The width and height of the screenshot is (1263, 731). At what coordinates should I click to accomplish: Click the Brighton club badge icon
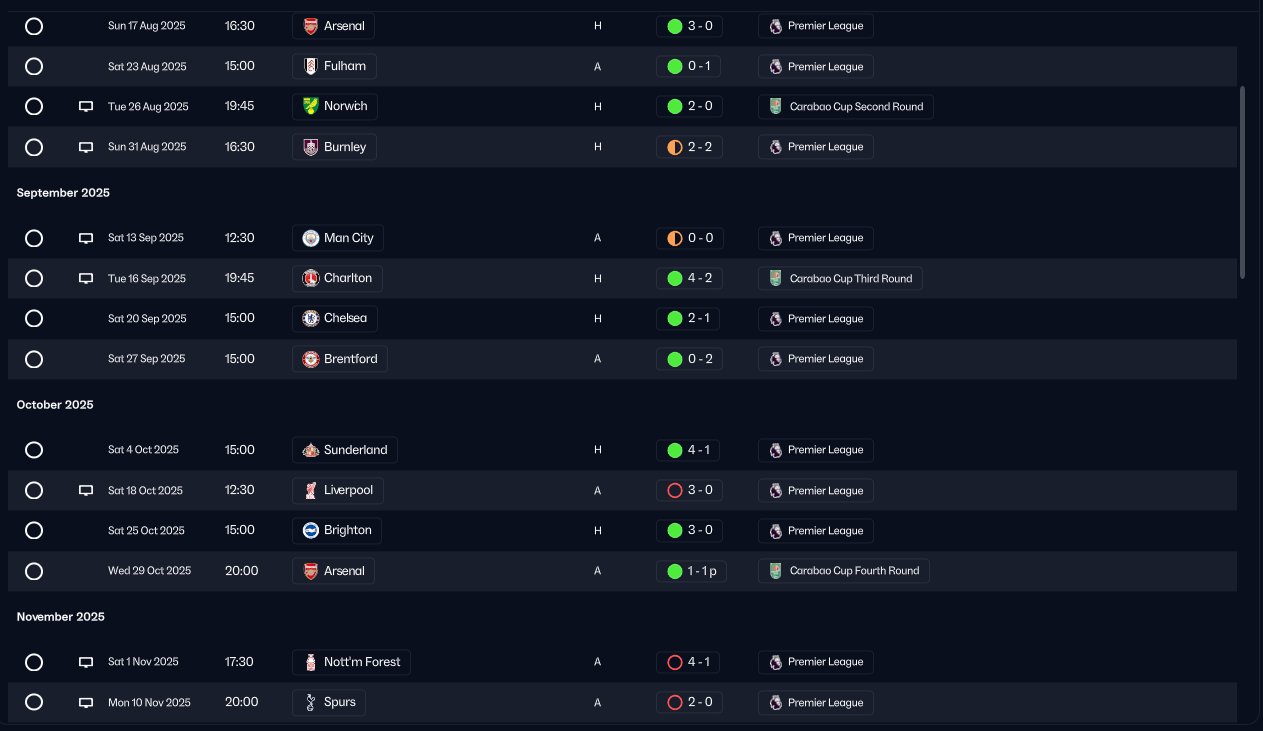310,531
